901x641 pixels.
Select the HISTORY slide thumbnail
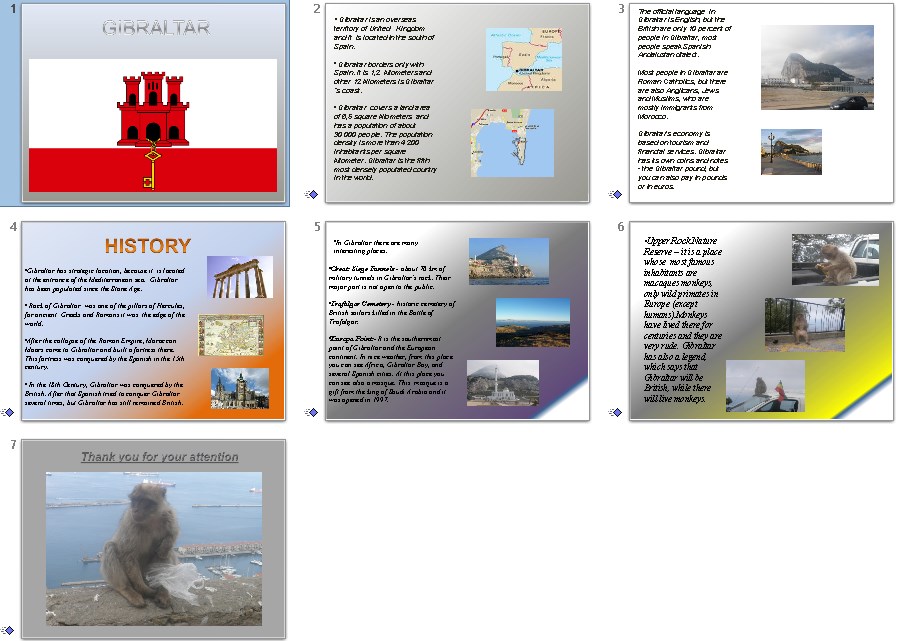pos(153,320)
